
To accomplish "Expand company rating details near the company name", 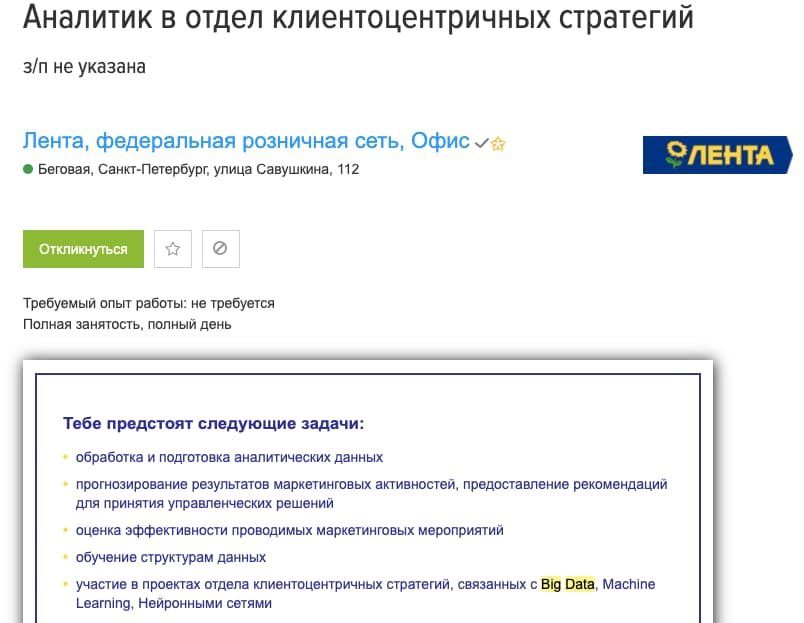I will (x=498, y=142).
